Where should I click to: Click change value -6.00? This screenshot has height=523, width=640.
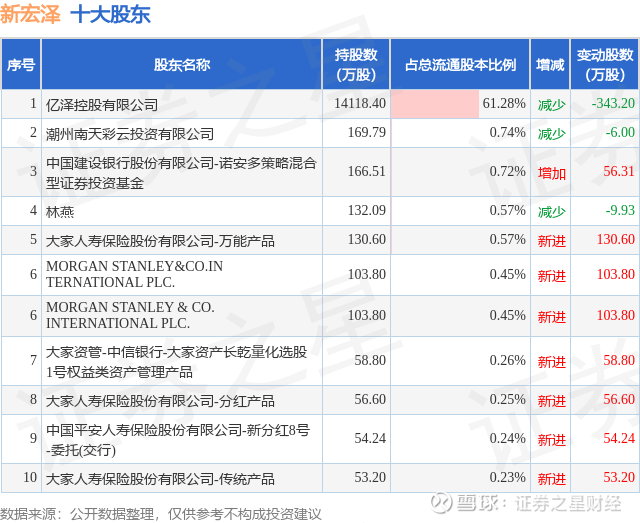pos(620,132)
